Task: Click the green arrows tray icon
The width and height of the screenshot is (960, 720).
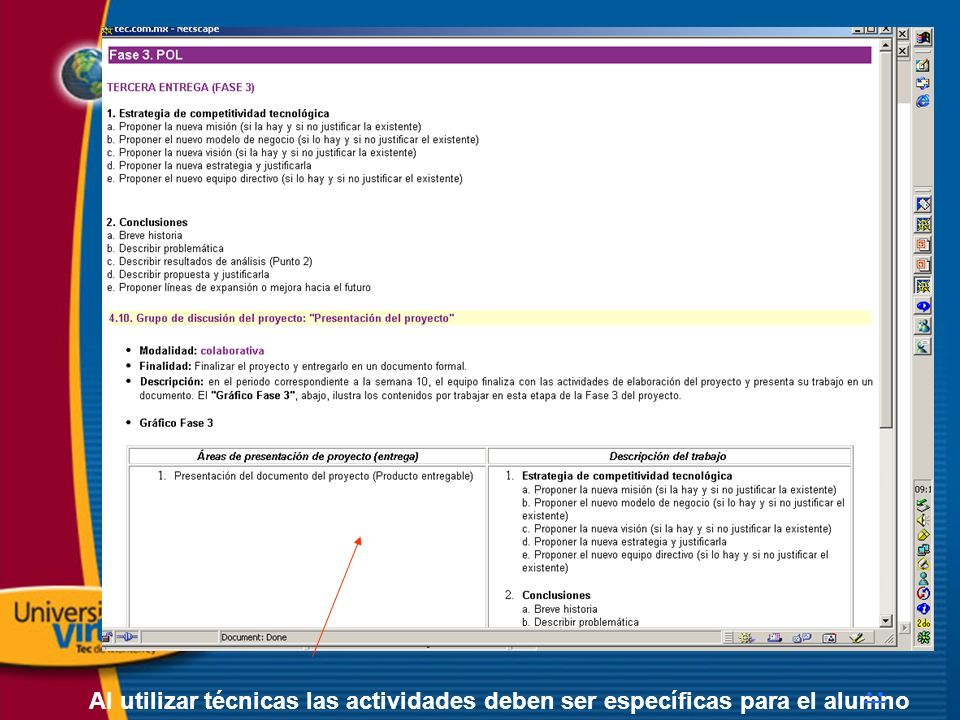Action: coord(923,505)
